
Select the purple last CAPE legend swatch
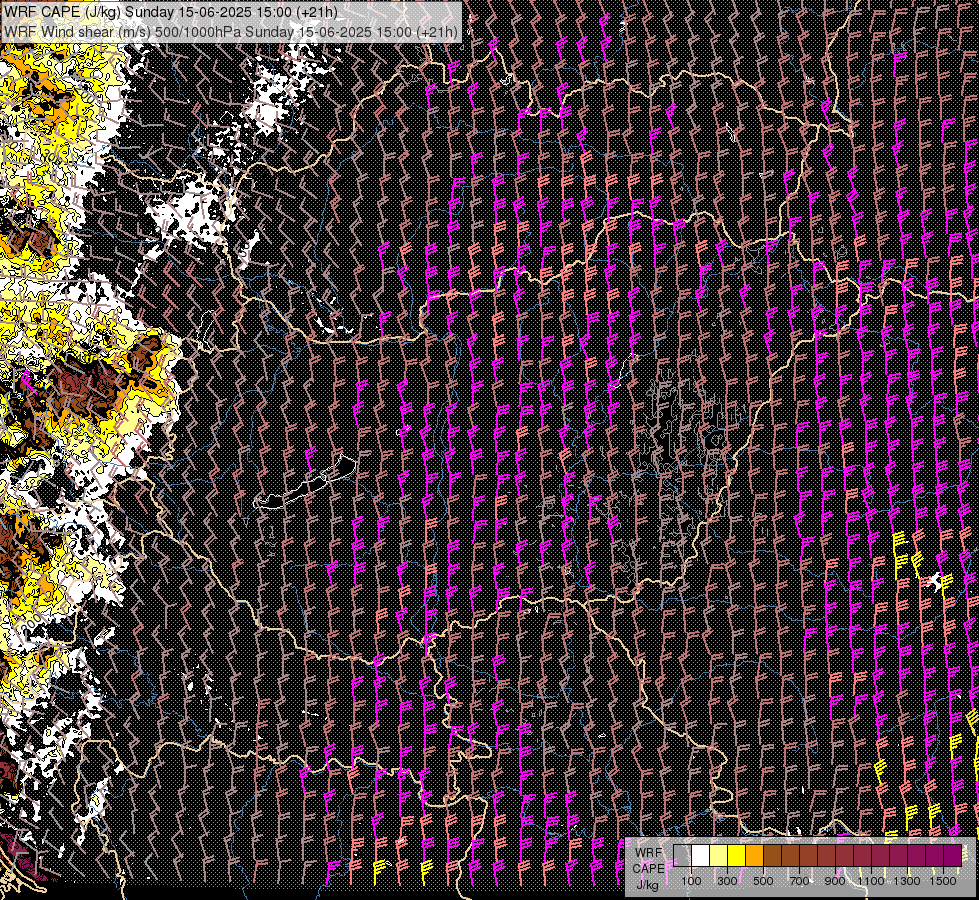click(952, 856)
